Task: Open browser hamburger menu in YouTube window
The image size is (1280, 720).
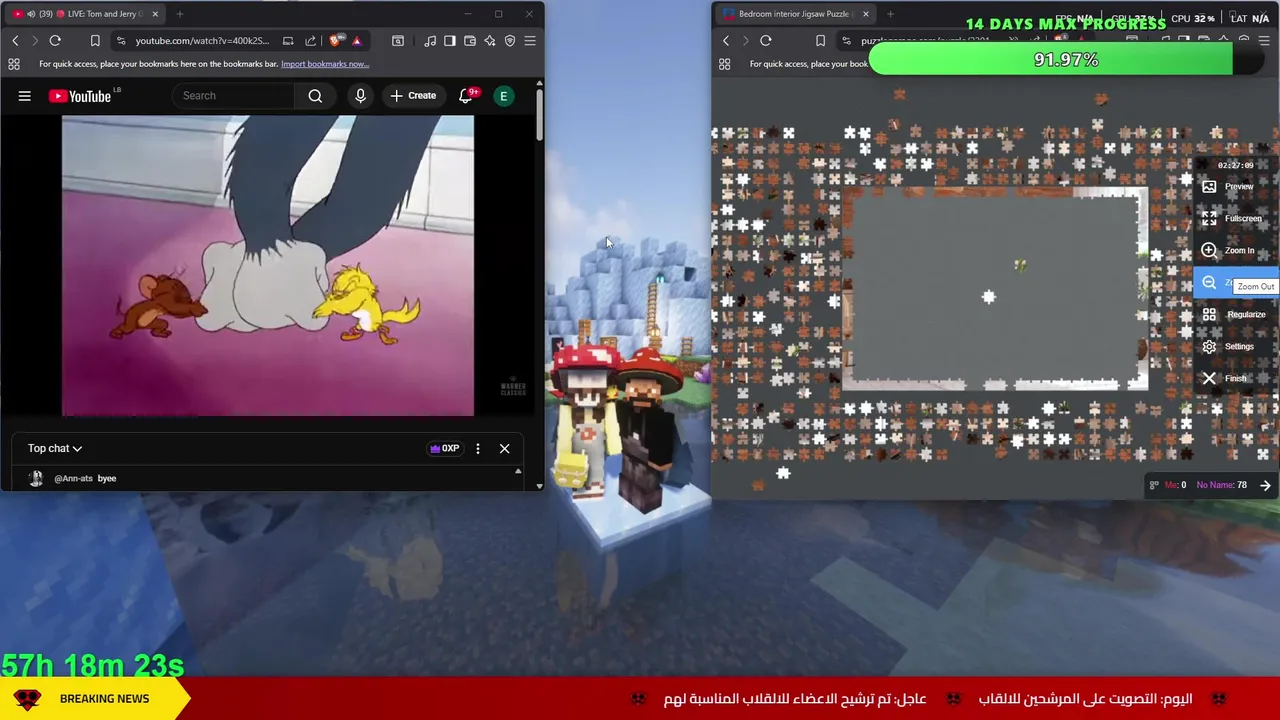Action: coord(530,41)
